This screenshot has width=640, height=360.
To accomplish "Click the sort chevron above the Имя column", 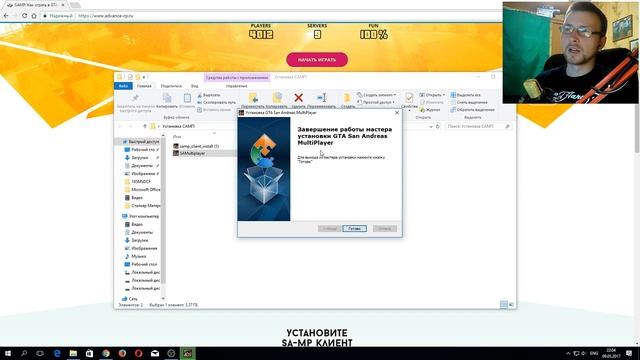I will pyautogui.click(x=214, y=133).
